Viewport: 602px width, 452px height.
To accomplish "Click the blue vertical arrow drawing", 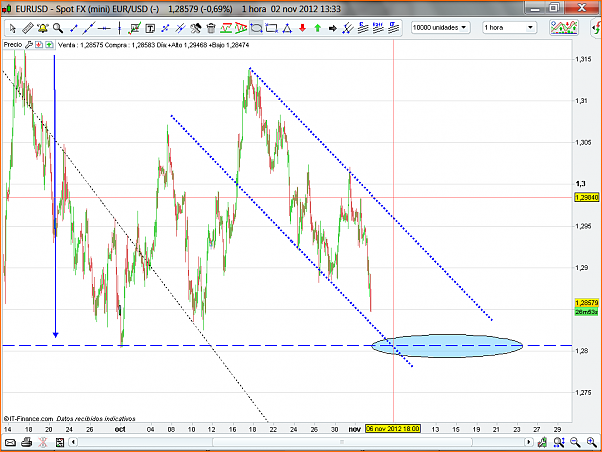I will tap(55, 196).
